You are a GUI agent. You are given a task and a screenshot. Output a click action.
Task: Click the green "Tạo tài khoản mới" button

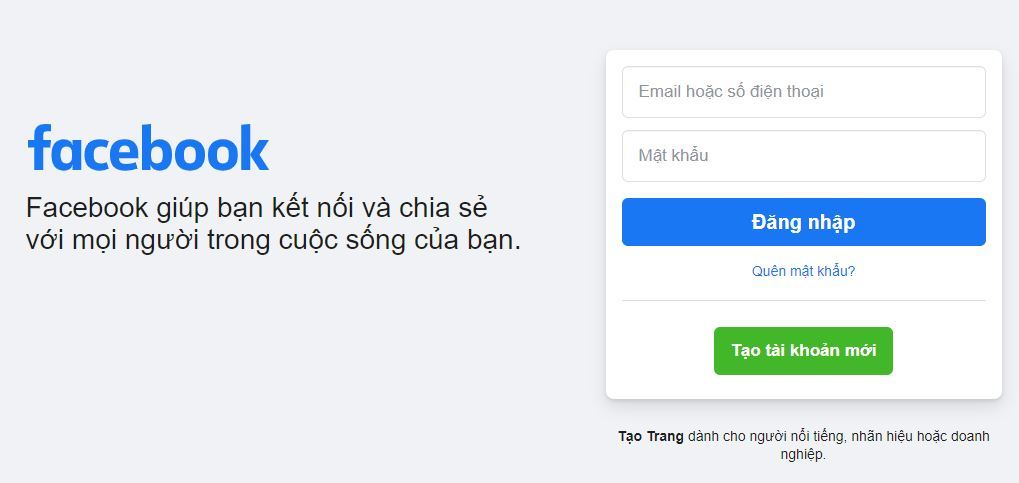pyautogui.click(x=803, y=351)
